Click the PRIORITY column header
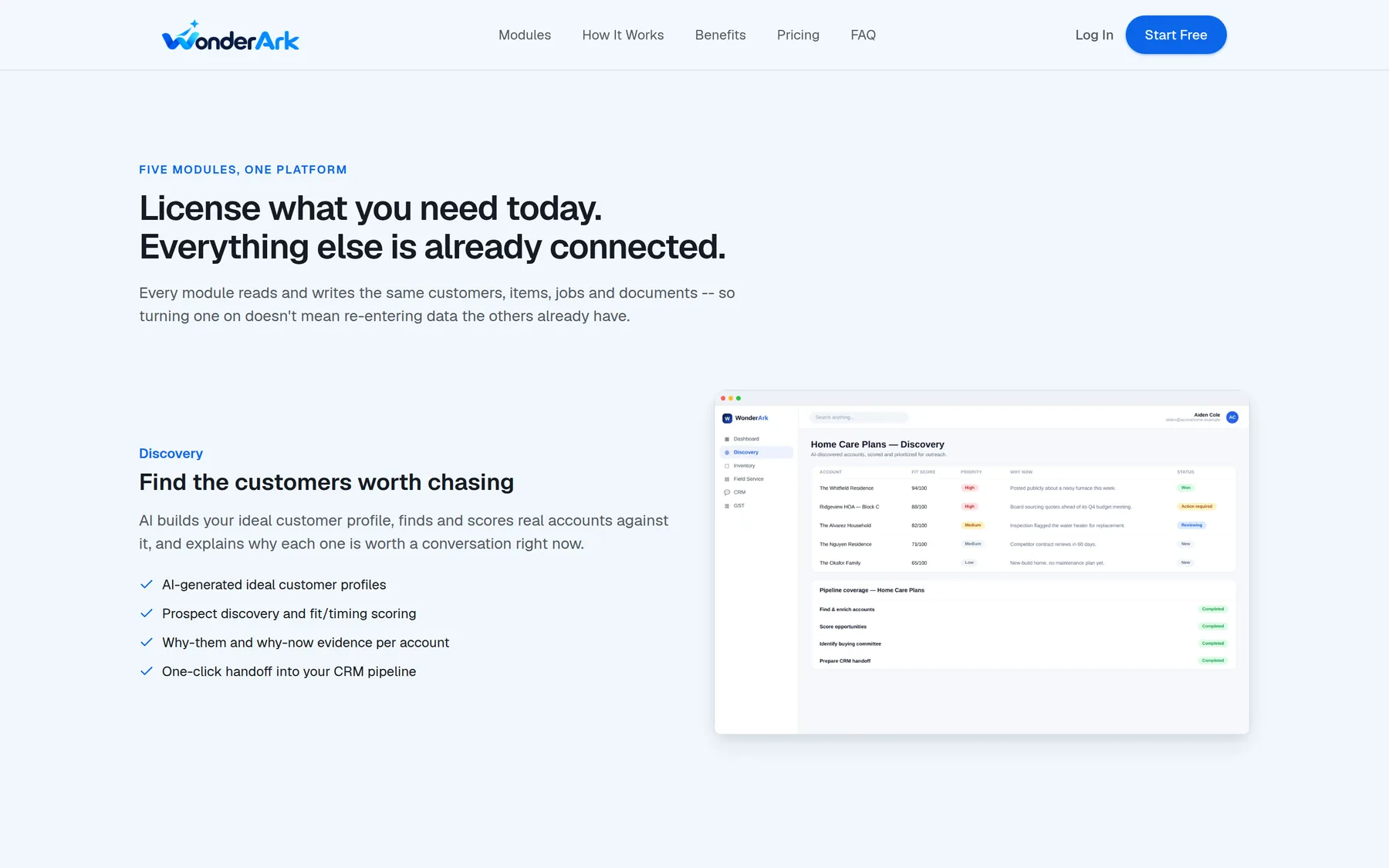This screenshot has width=1389, height=868. (971, 472)
